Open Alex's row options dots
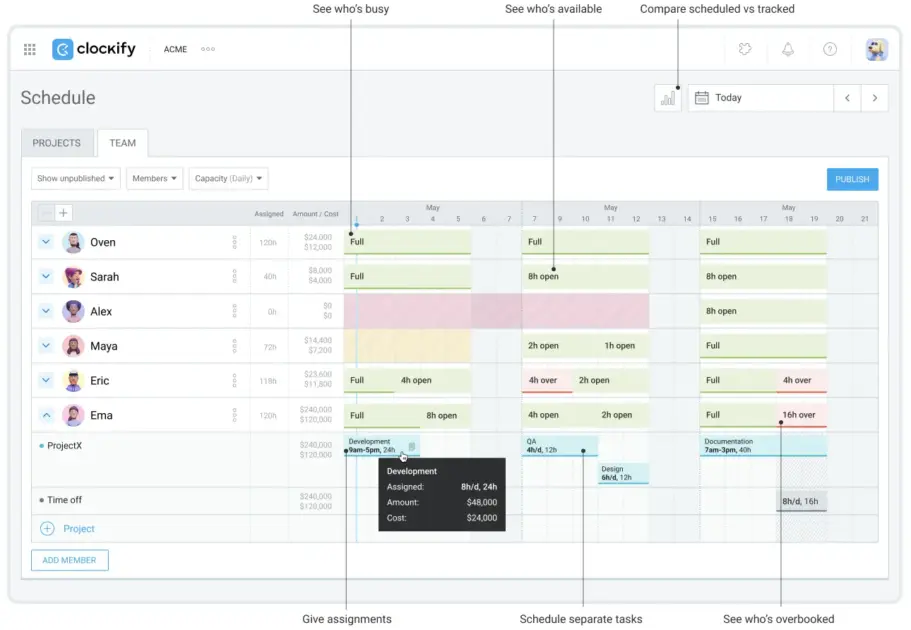This screenshot has width=911, height=630. coord(235,311)
